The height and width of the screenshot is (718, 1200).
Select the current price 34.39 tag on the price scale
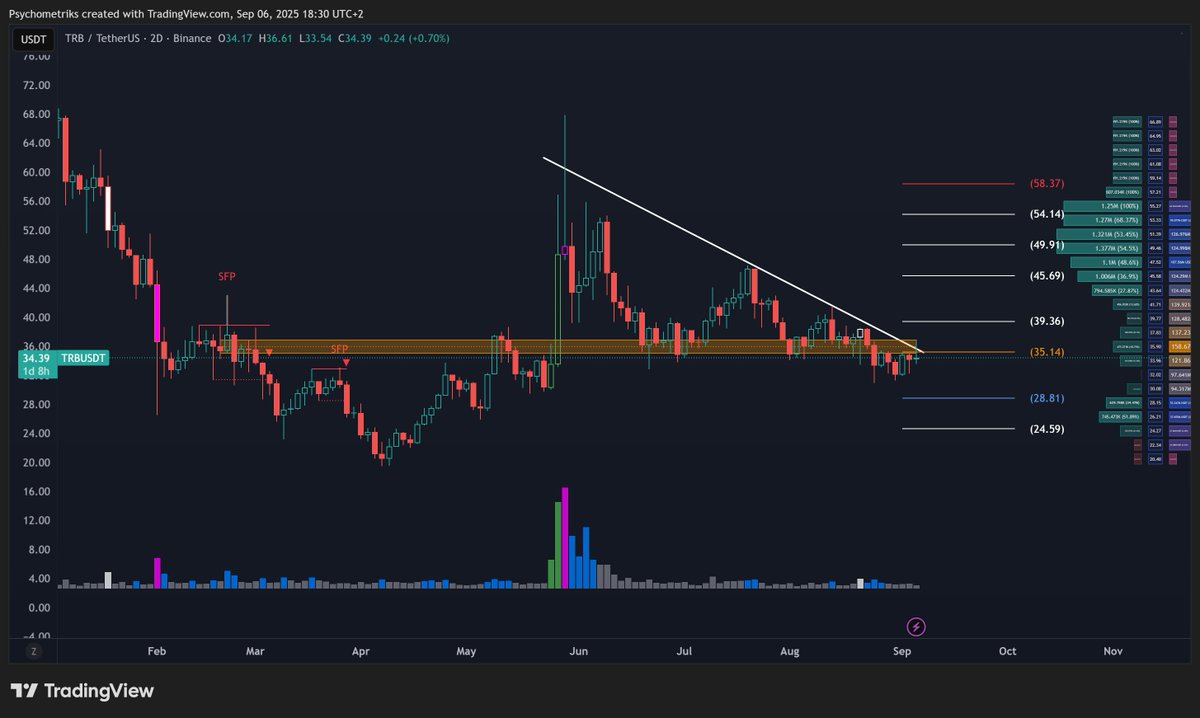click(x=35, y=357)
